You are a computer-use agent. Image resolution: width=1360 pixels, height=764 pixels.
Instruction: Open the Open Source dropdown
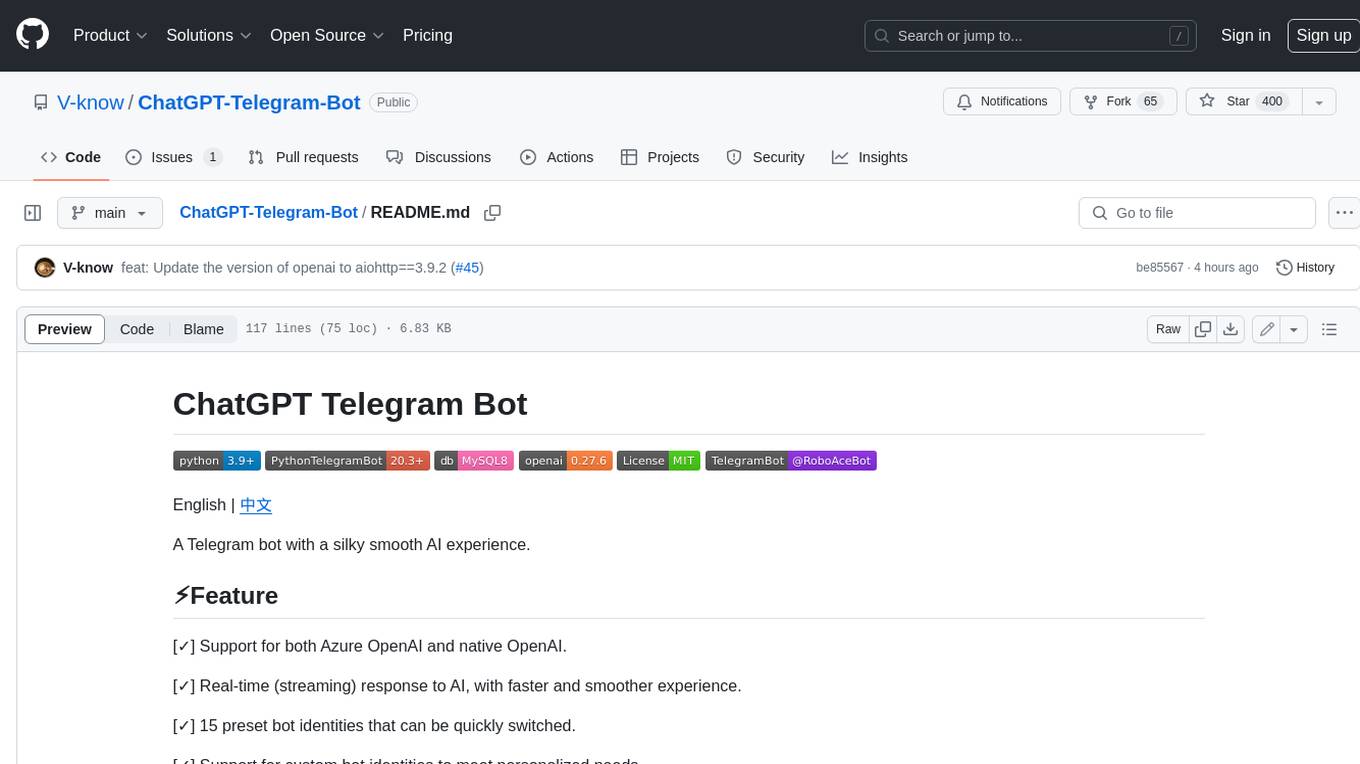tap(327, 35)
